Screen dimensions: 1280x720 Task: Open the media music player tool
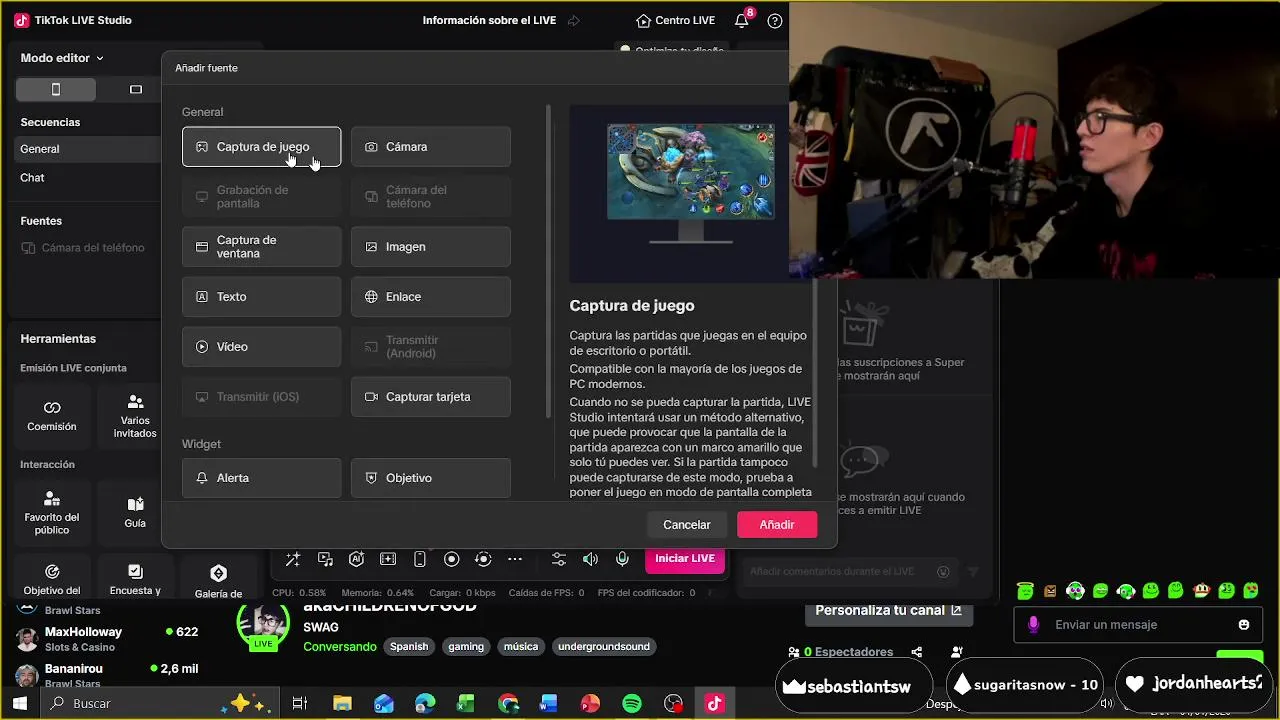tap(325, 559)
